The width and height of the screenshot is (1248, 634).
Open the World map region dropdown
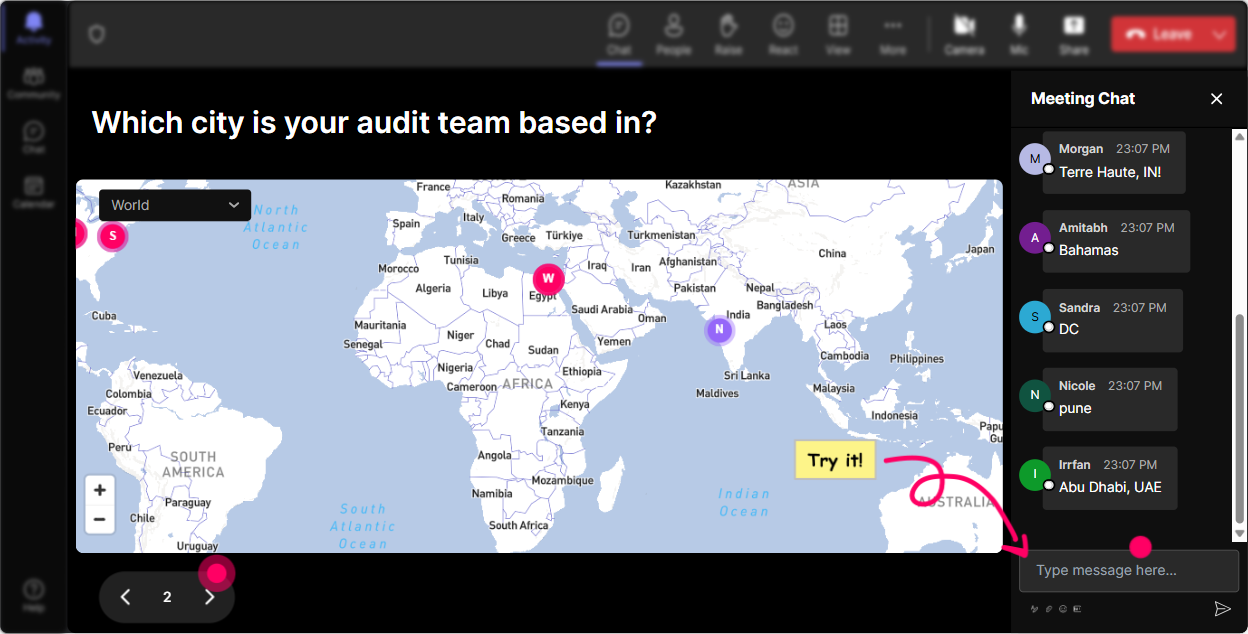point(175,205)
